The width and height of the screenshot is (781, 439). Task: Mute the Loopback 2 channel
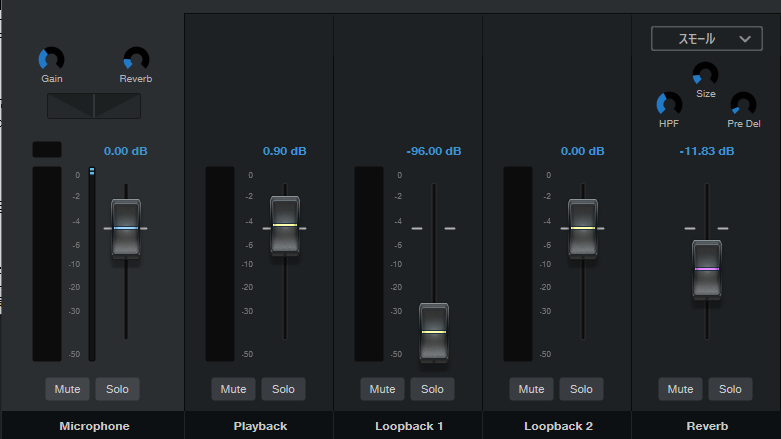pos(531,389)
